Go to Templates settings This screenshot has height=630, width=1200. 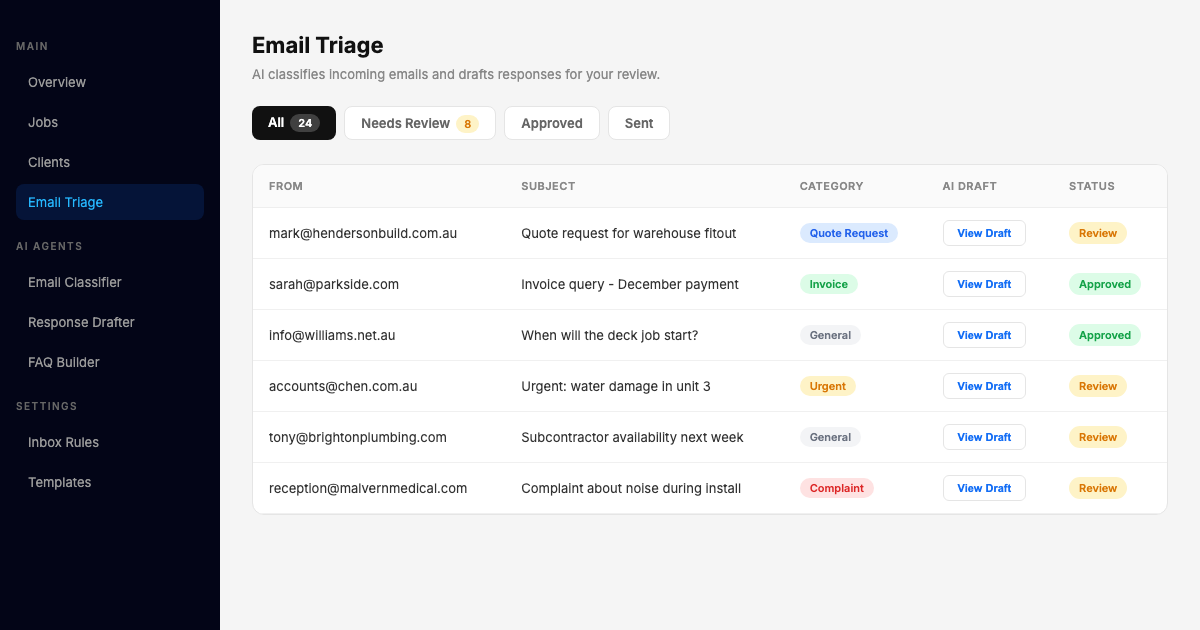59,482
